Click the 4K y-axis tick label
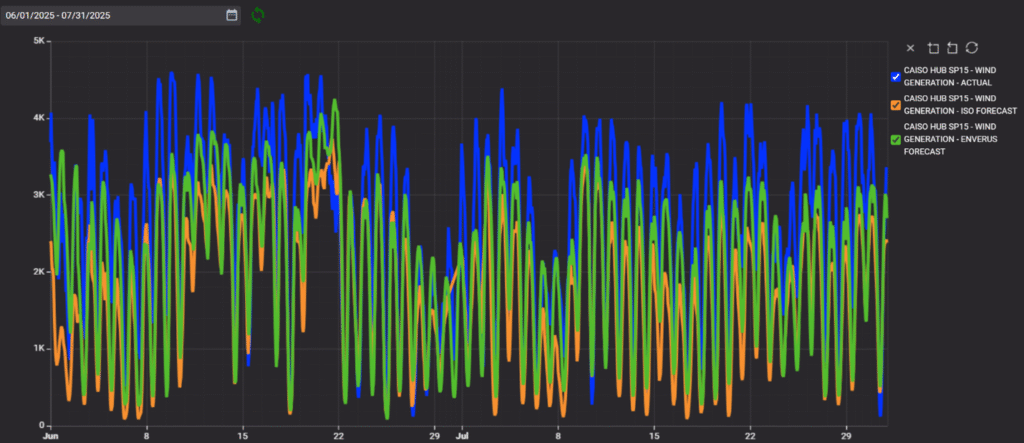 (36, 118)
